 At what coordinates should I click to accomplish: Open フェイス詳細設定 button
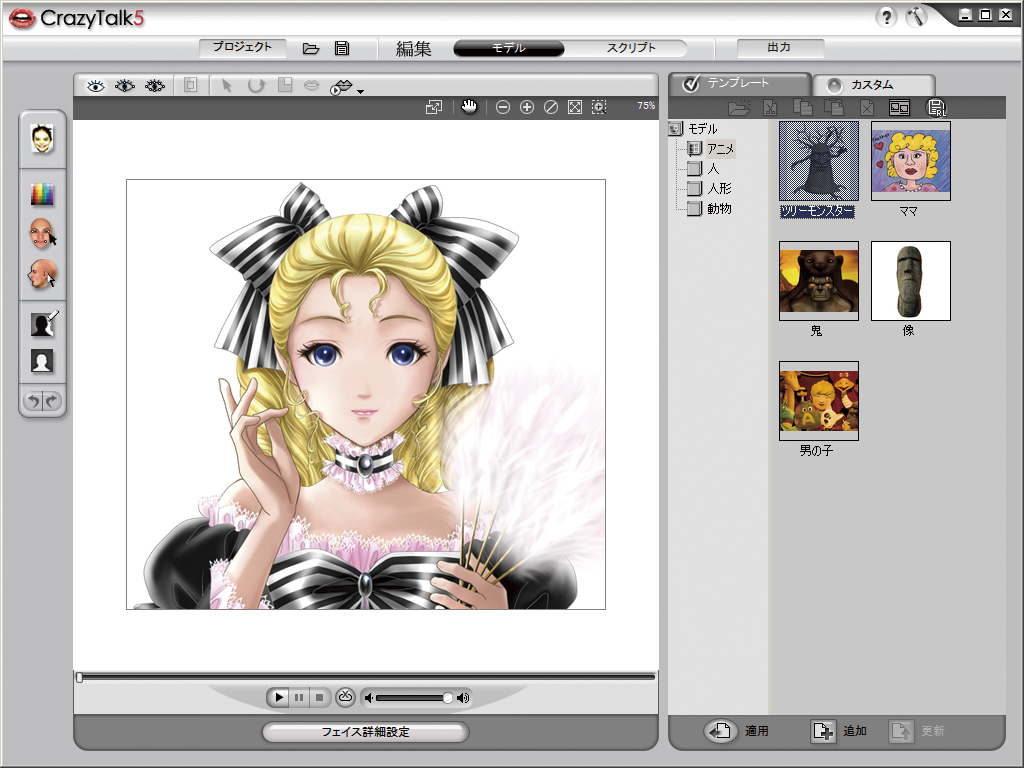pyautogui.click(x=366, y=732)
